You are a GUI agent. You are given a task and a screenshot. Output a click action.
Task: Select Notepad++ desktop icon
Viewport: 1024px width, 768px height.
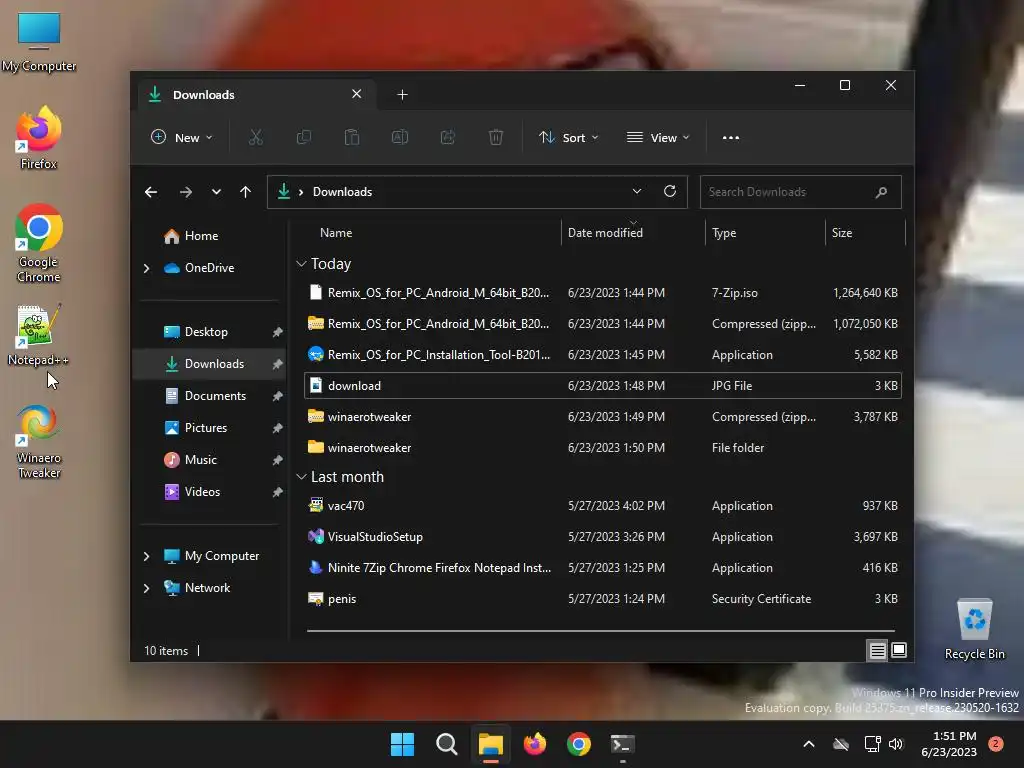tap(39, 334)
